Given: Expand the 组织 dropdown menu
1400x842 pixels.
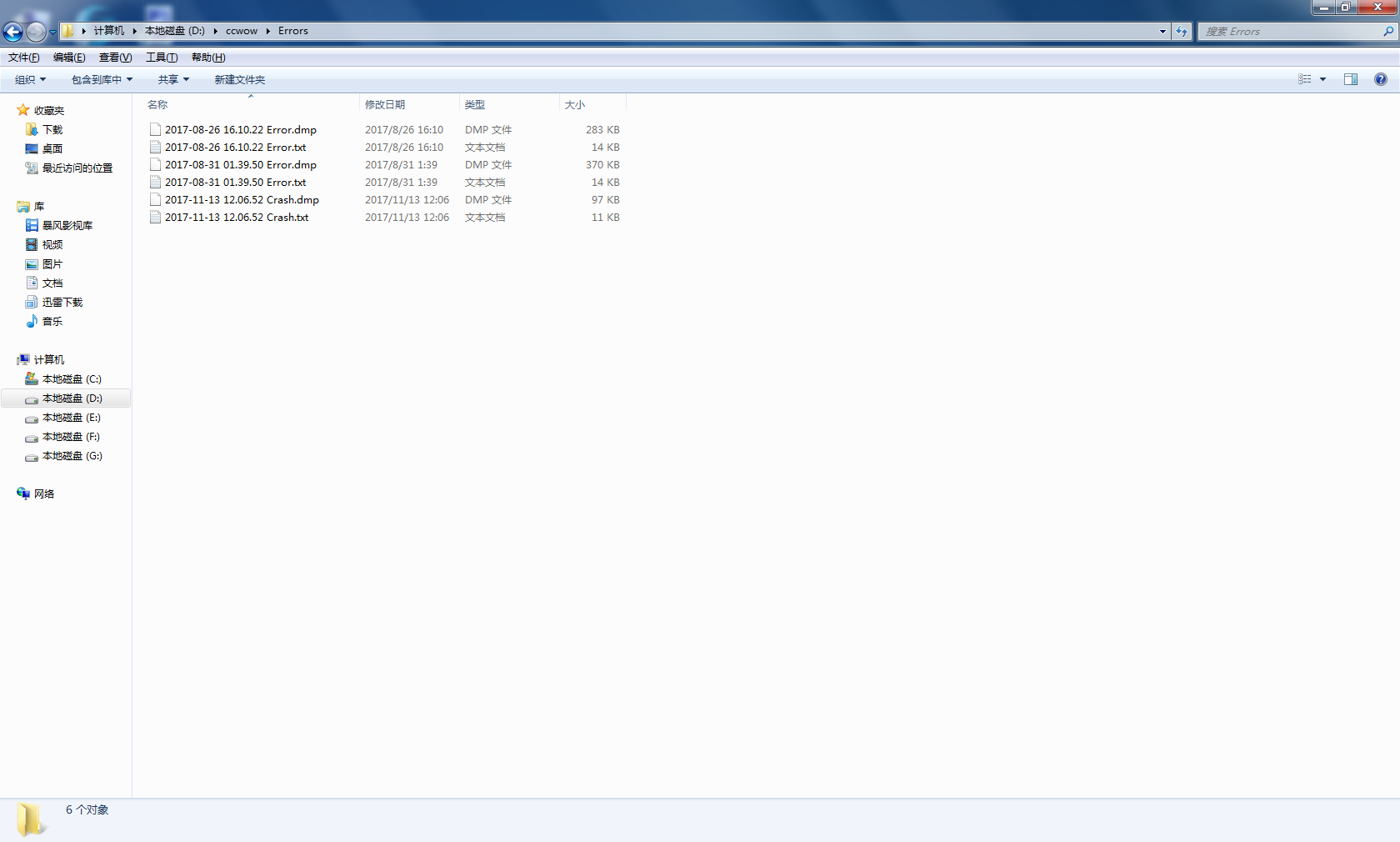Looking at the screenshot, I should coord(30,80).
